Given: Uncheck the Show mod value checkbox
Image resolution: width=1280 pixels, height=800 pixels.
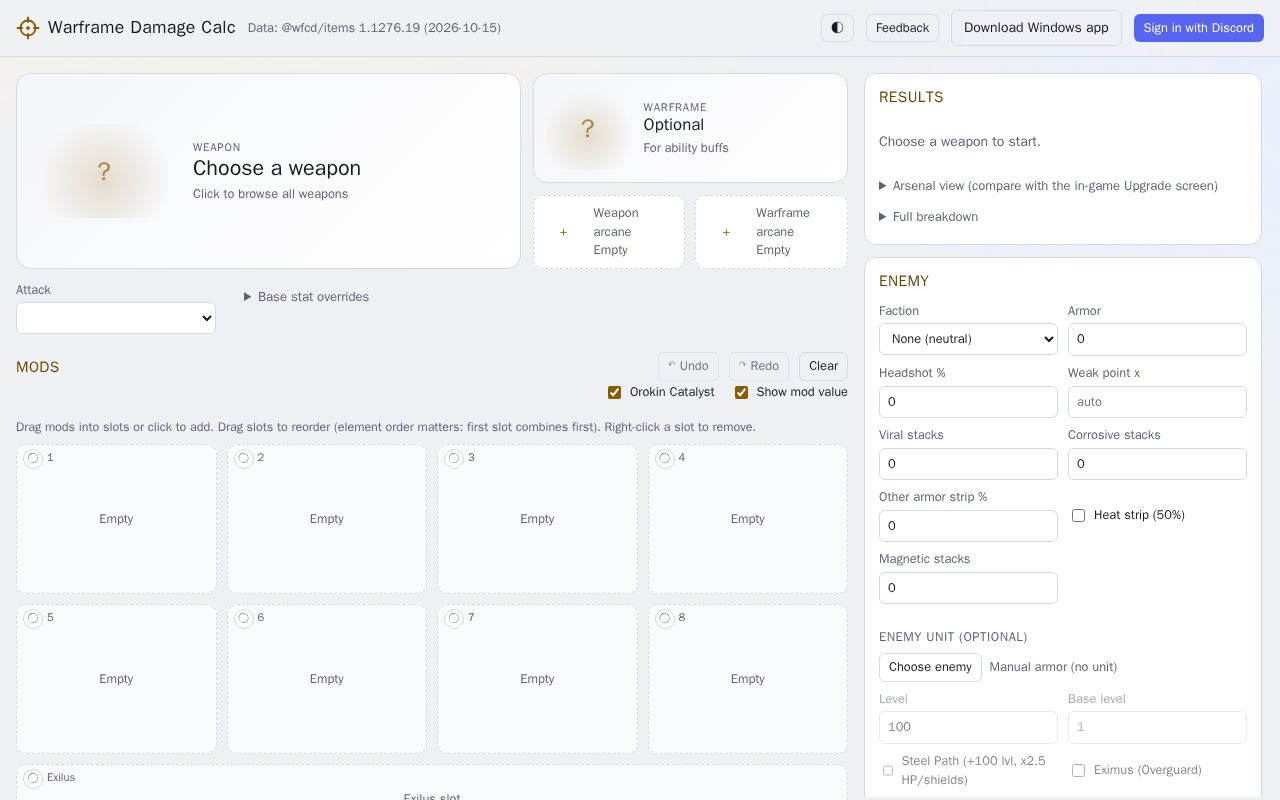Looking at the screenshot, I should 741,392.
